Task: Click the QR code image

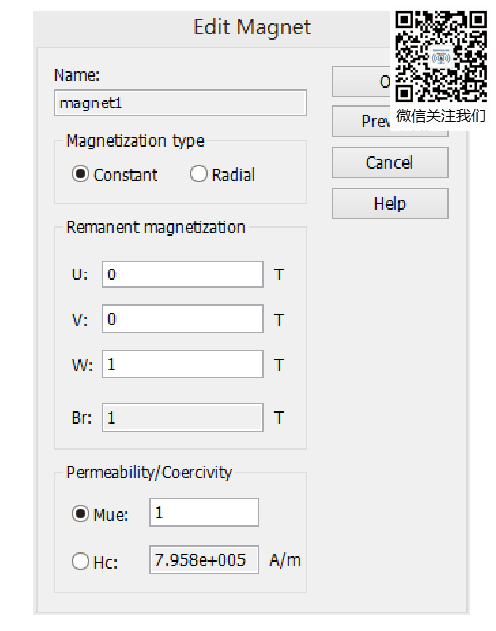Action: click(441, 57)
